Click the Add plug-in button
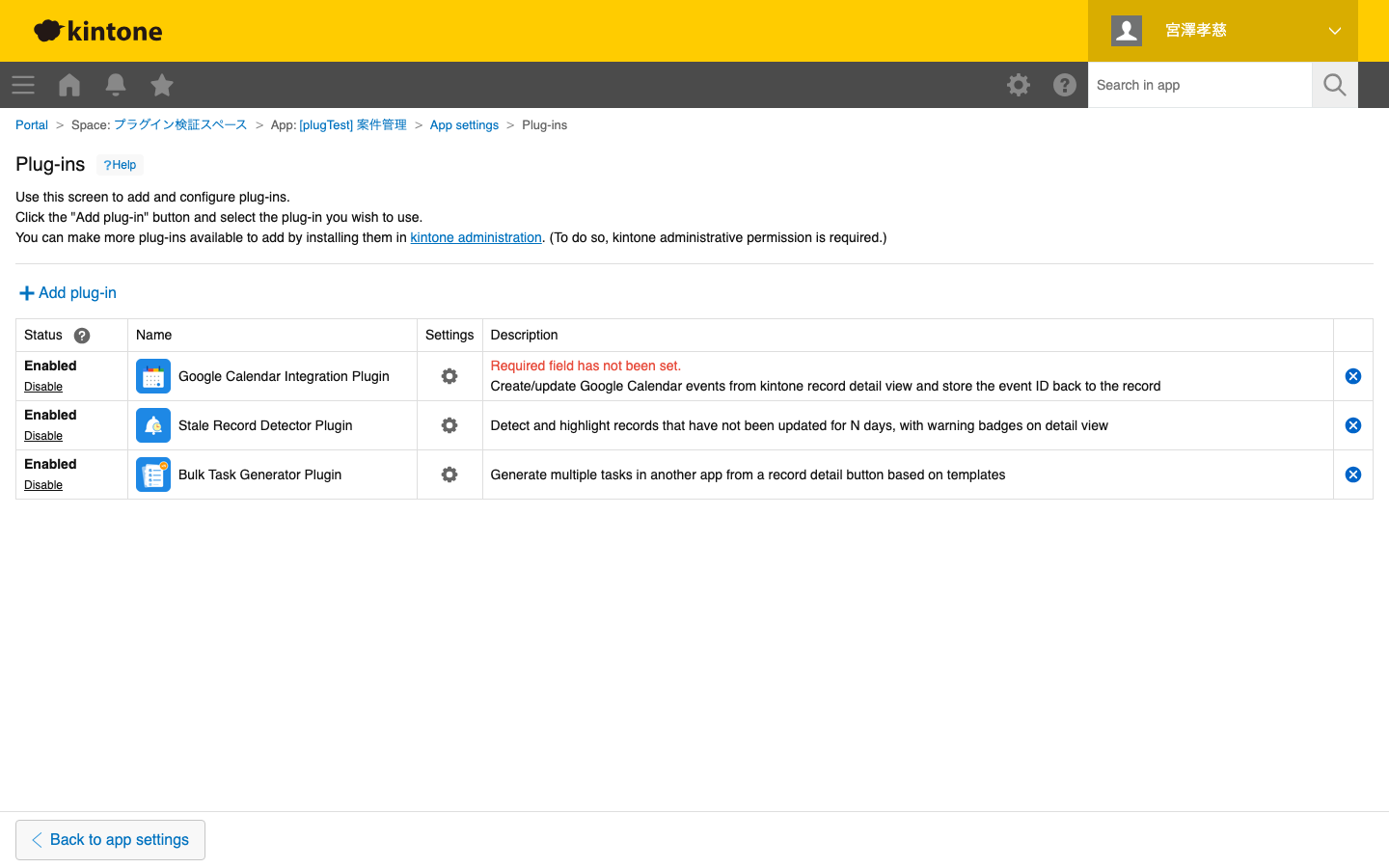Image resolution: width=1389 pixels, height=868 pixels. 68,293
